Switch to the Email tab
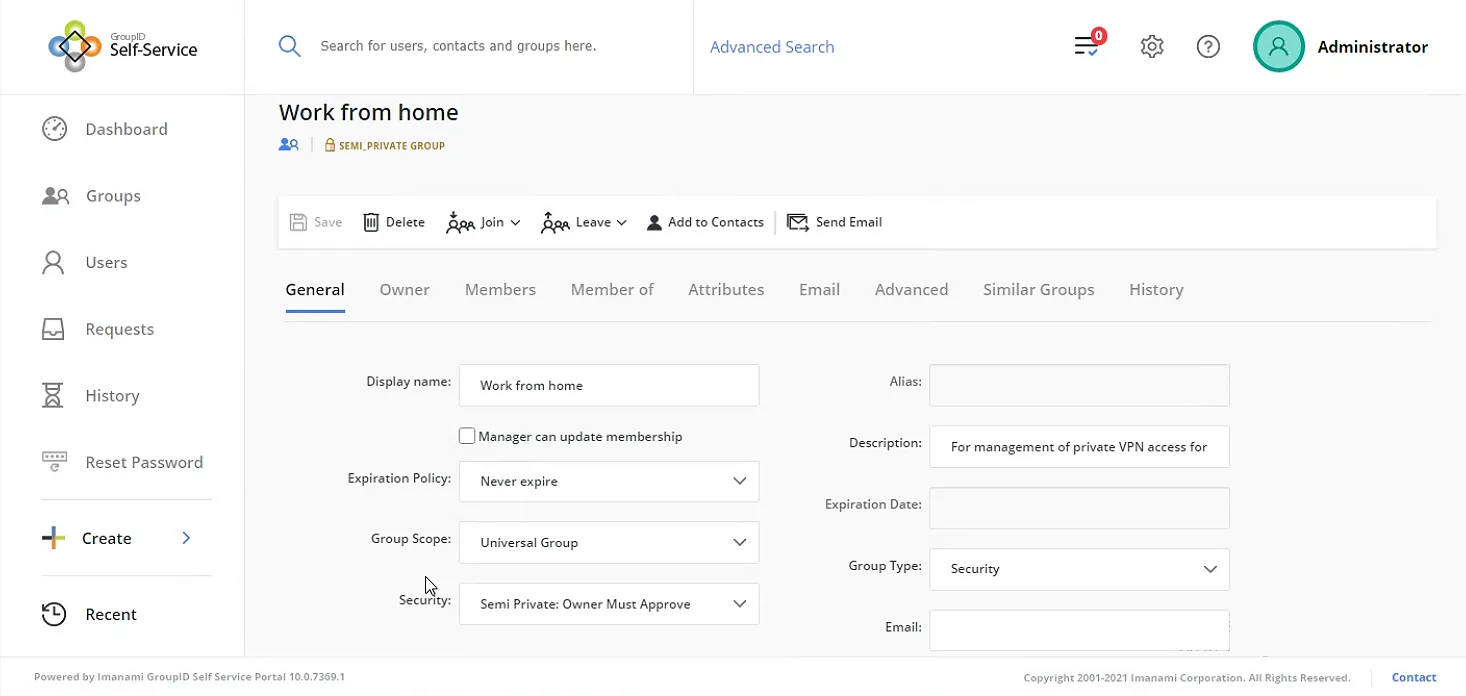The width and height of the screenshot is (1466, 696). [x=819, y=289]
